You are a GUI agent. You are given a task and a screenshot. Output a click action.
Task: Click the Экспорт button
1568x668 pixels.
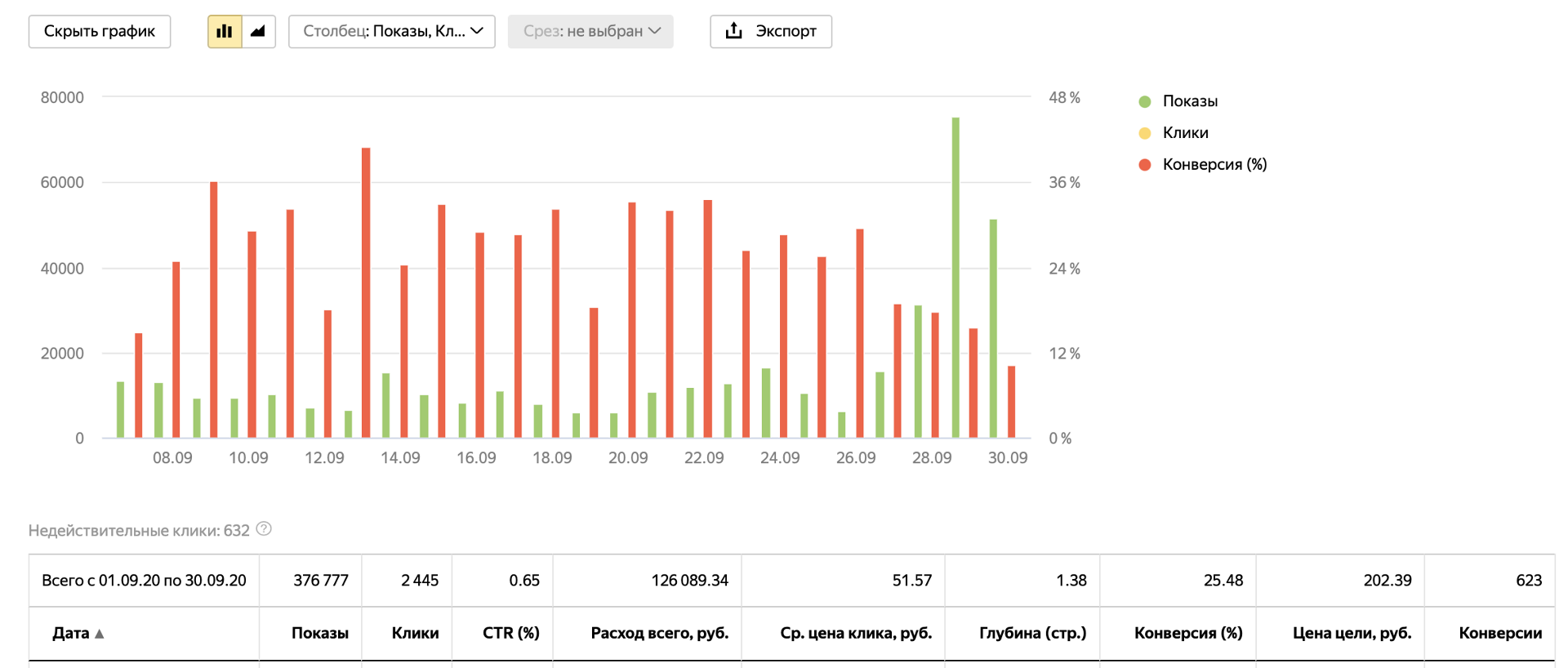point(771,32)
